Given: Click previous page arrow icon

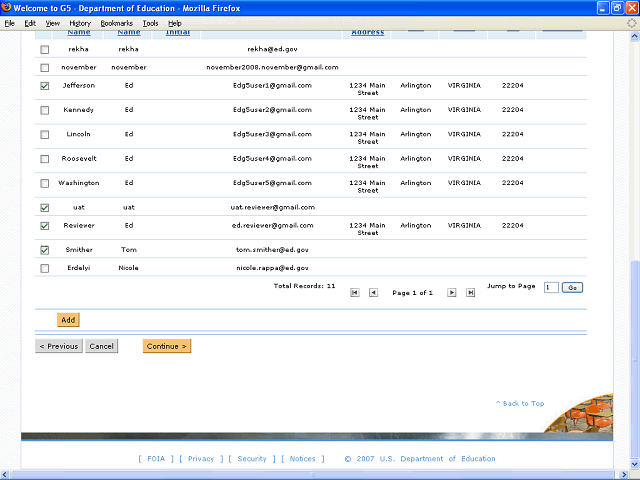Looking at the screenshot, I should pos(373,293).
